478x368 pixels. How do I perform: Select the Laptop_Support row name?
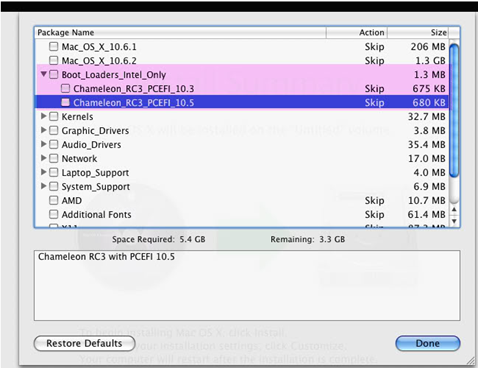95,173
